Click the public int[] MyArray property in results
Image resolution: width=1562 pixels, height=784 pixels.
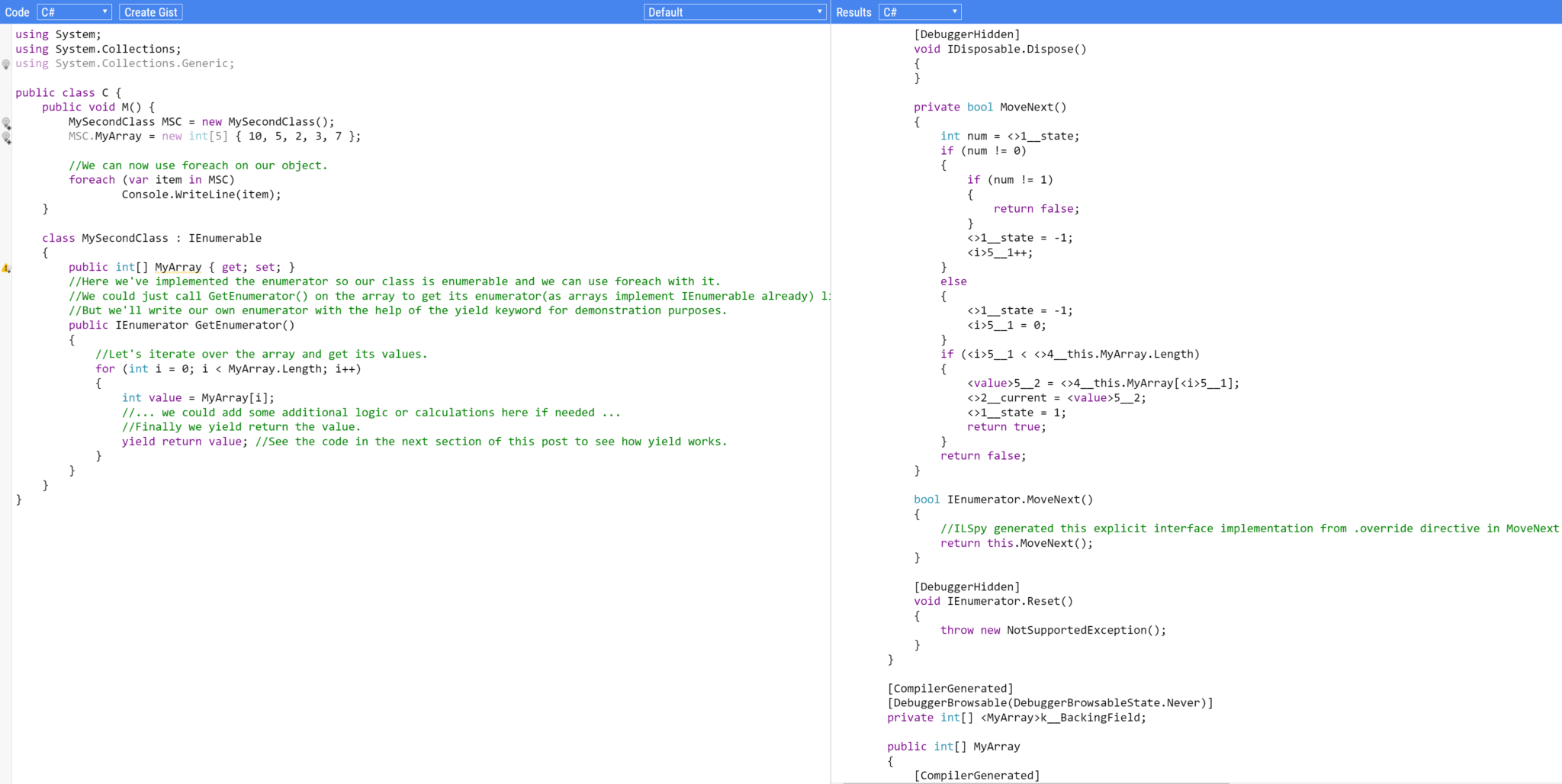pyautogui.click(x=953, y=746)
